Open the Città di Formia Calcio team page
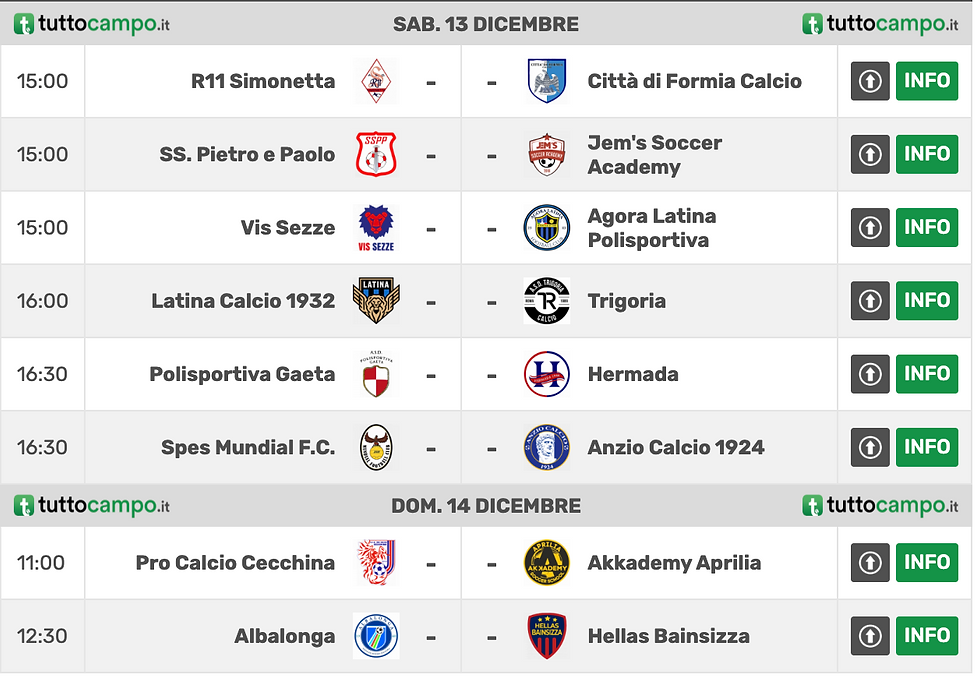980x678 pixels. [x=694, y=81]
